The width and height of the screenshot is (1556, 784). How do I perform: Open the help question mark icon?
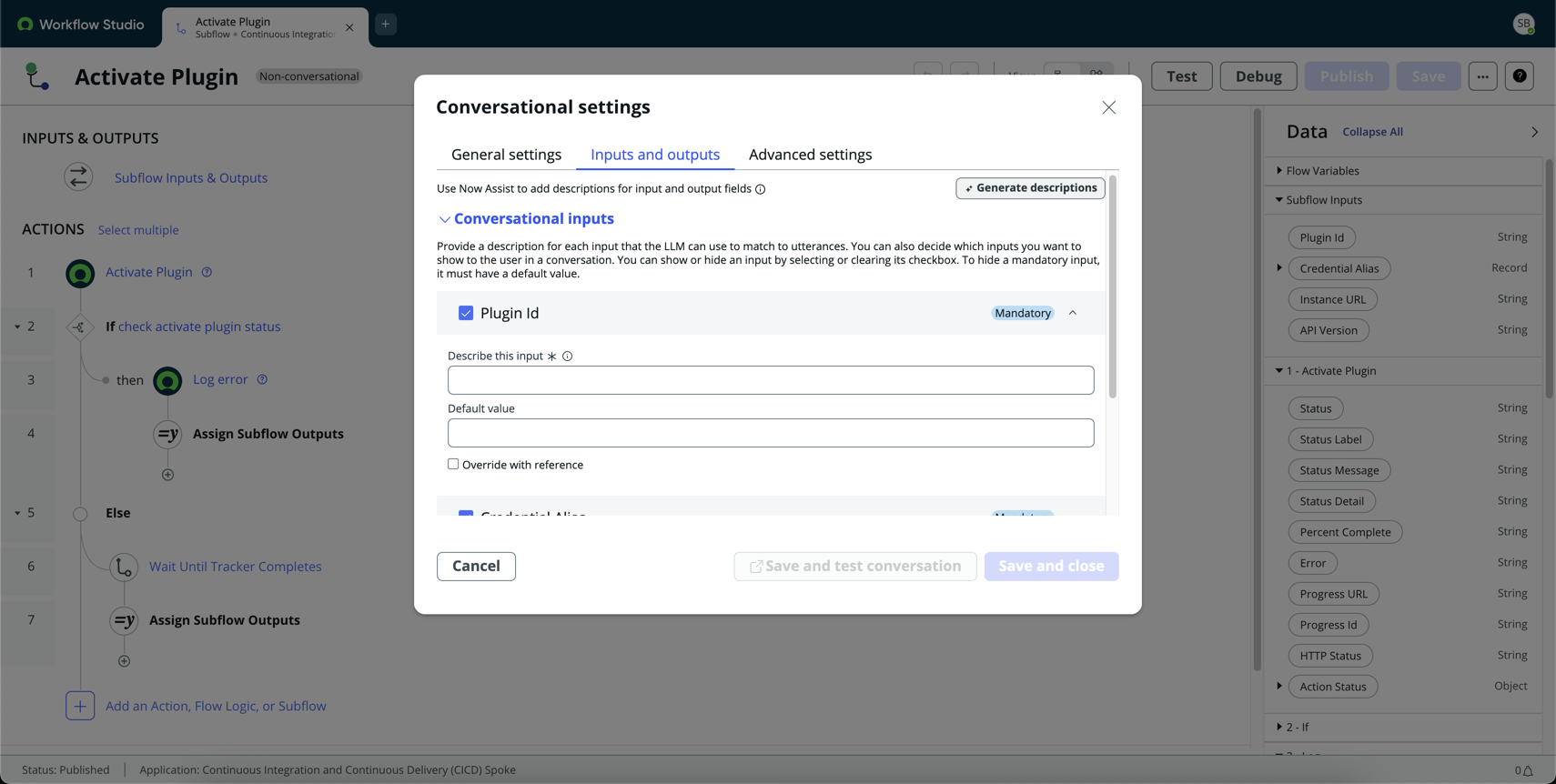(1520, 76)
